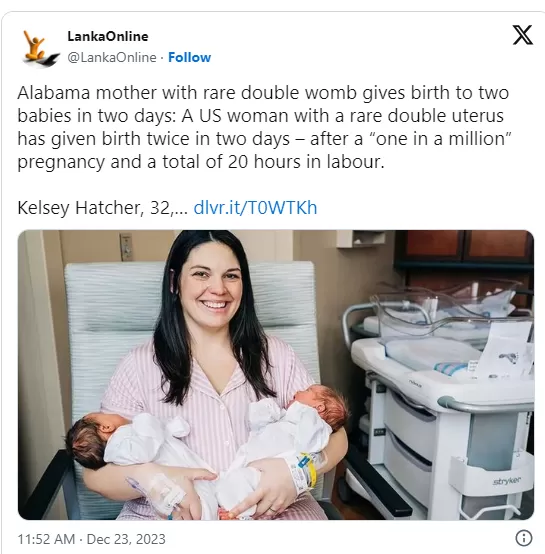545x554 pixels.
Task: Open the 11:52 AM Dec 23, 2023 timestamp
Action: [x=91, y=539]
